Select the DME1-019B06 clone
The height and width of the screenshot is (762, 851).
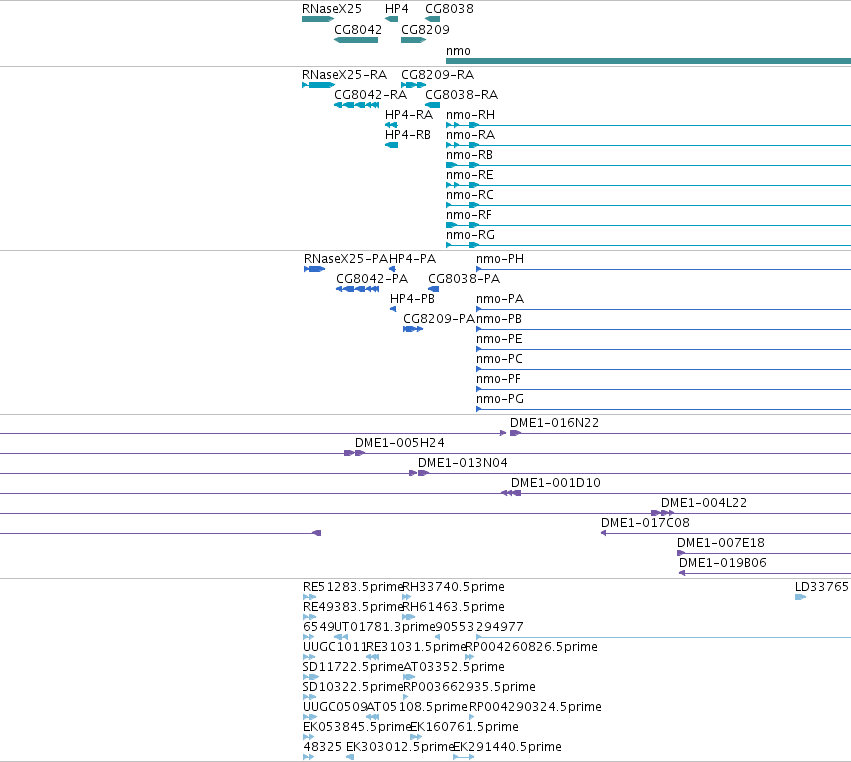pos(765,573)
